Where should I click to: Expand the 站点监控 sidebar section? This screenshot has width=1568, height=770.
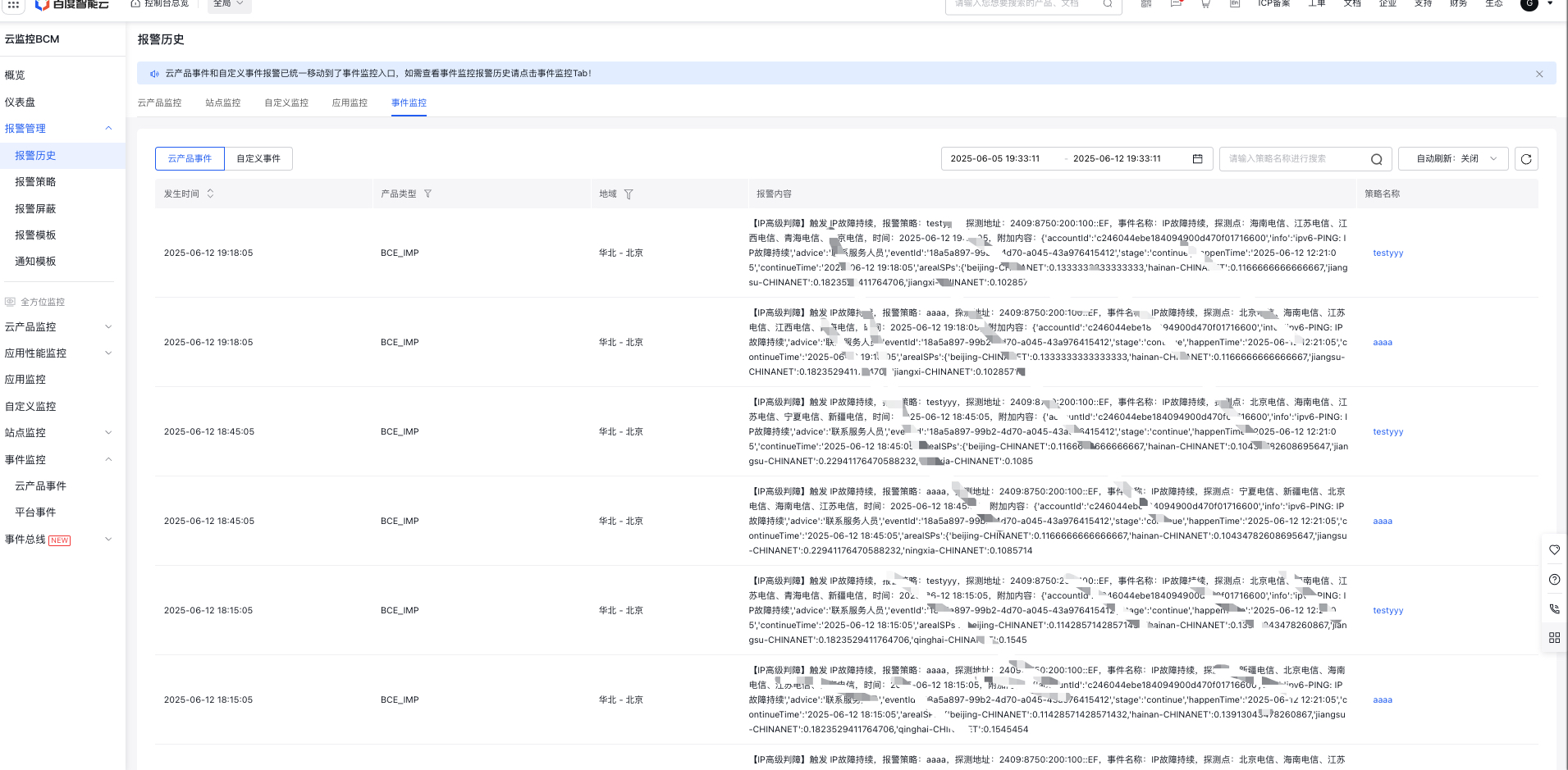tap(108, 432)
